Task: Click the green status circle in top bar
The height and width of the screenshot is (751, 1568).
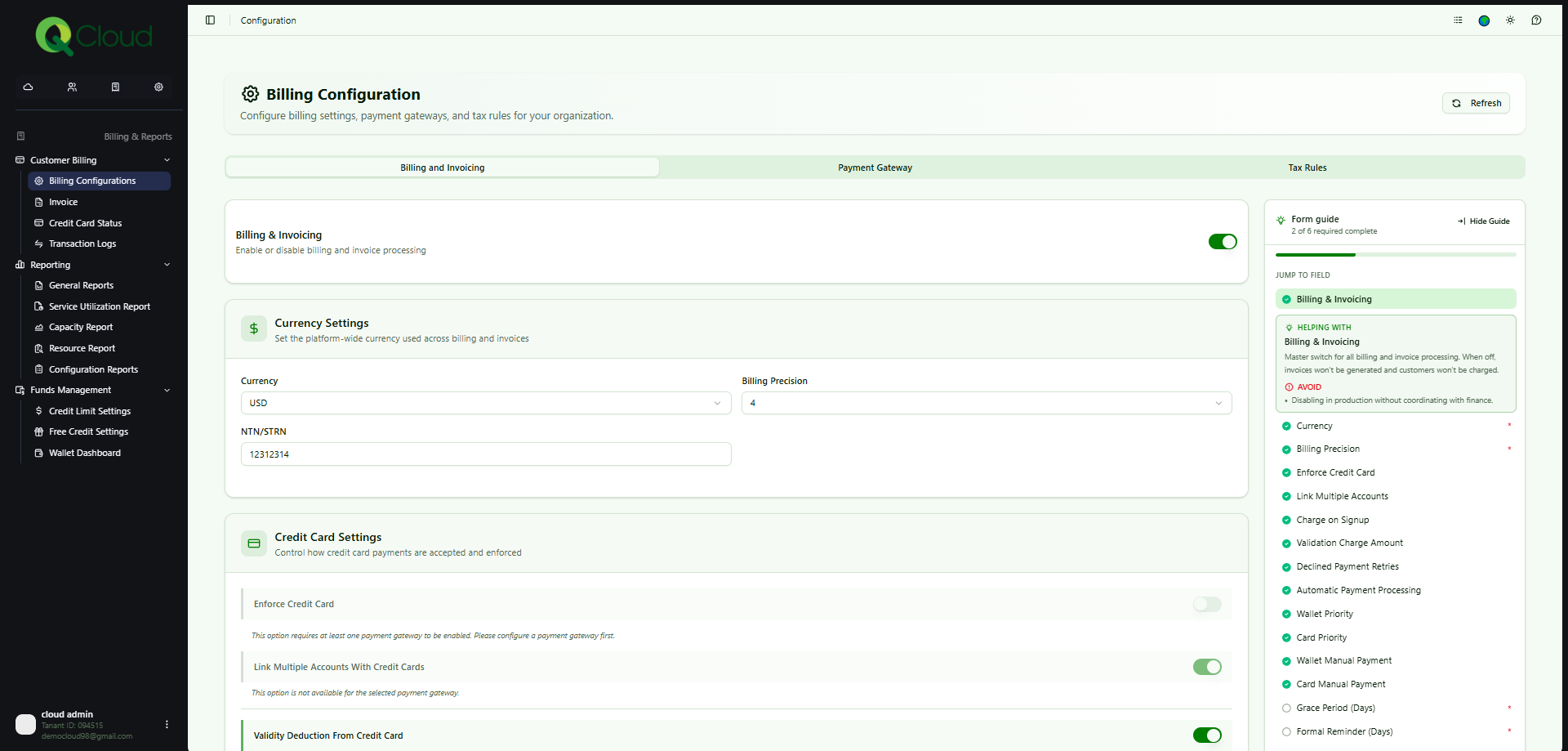Action: point(1484,20)
